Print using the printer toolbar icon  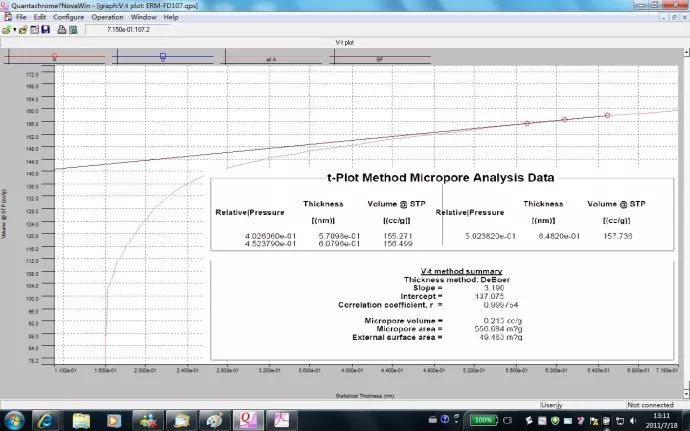62,30
